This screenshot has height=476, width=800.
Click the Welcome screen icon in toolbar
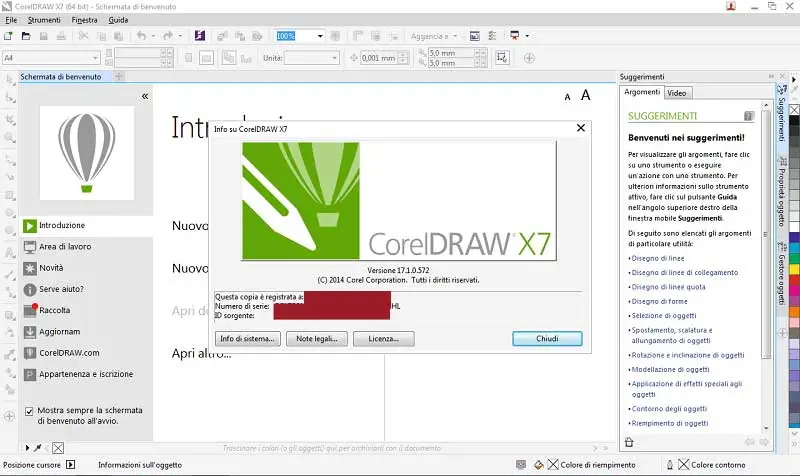[474, 36]
